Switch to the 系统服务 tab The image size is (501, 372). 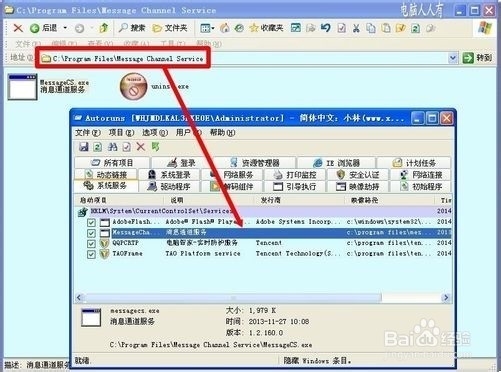(106, 186)
